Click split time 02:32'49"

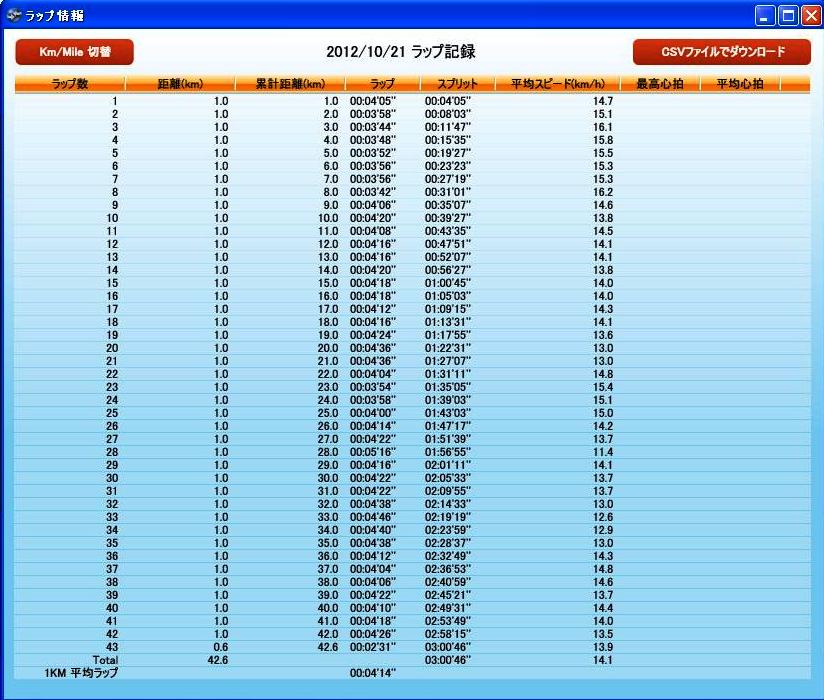(448, 557)
